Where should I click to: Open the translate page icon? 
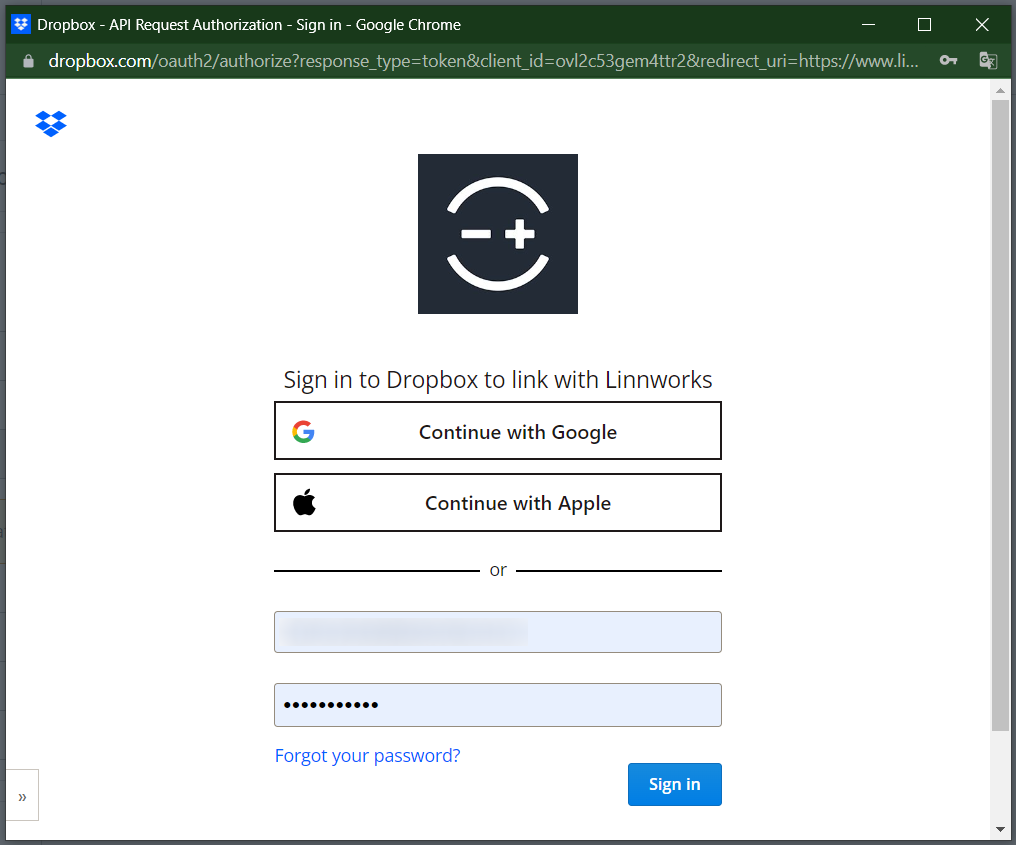[988, 61]
